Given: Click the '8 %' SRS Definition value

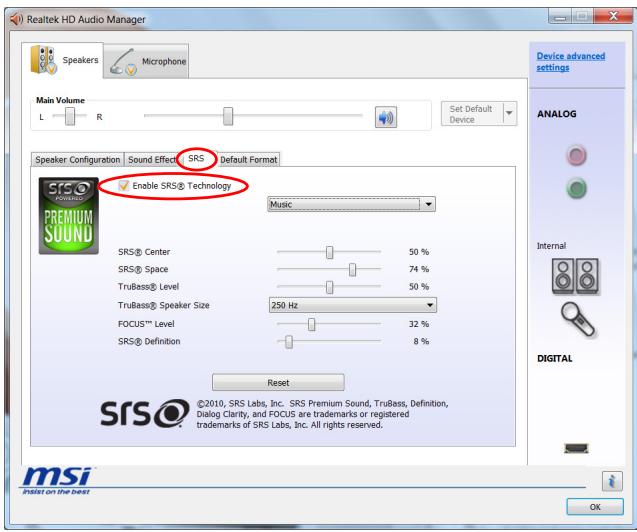Looking at the screenshot, I should [x=421, y=342].
